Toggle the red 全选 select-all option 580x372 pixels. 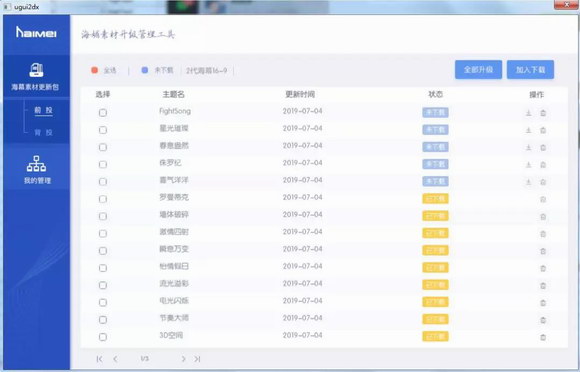pyautogui.click(x=95, y=70)
